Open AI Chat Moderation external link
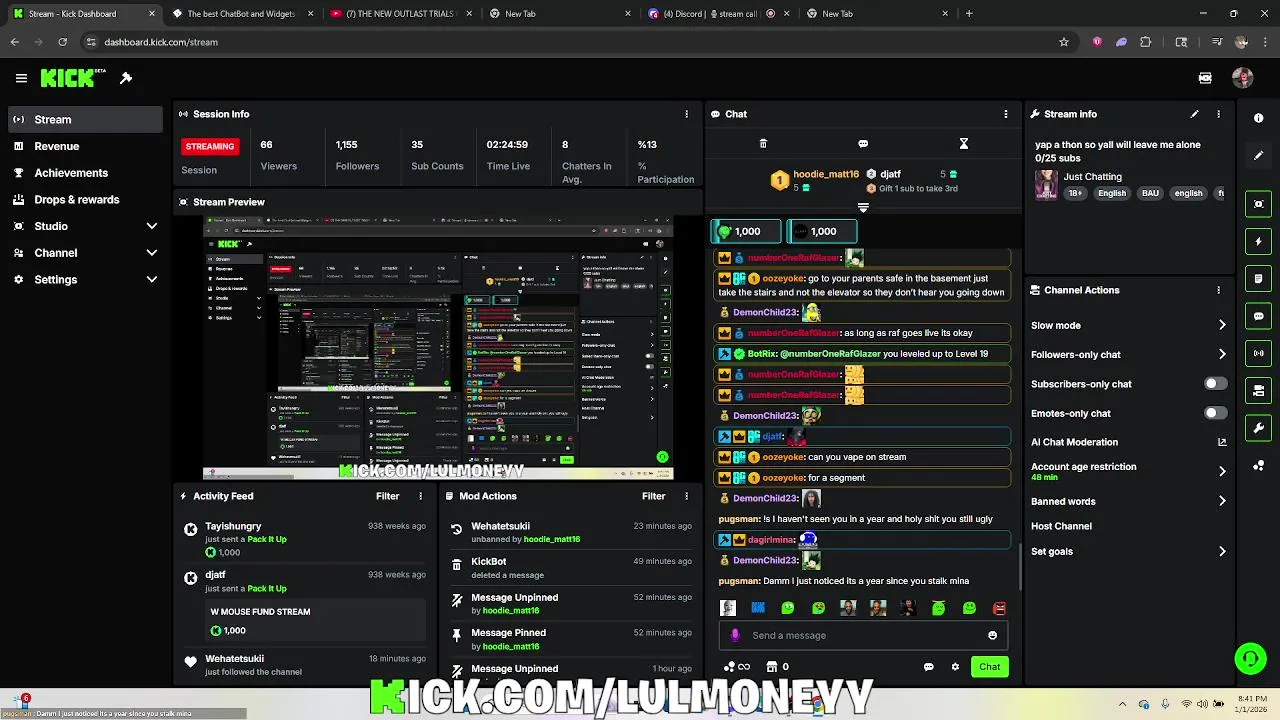Viewport: 1280px width, 720px height. [1222, 442]
